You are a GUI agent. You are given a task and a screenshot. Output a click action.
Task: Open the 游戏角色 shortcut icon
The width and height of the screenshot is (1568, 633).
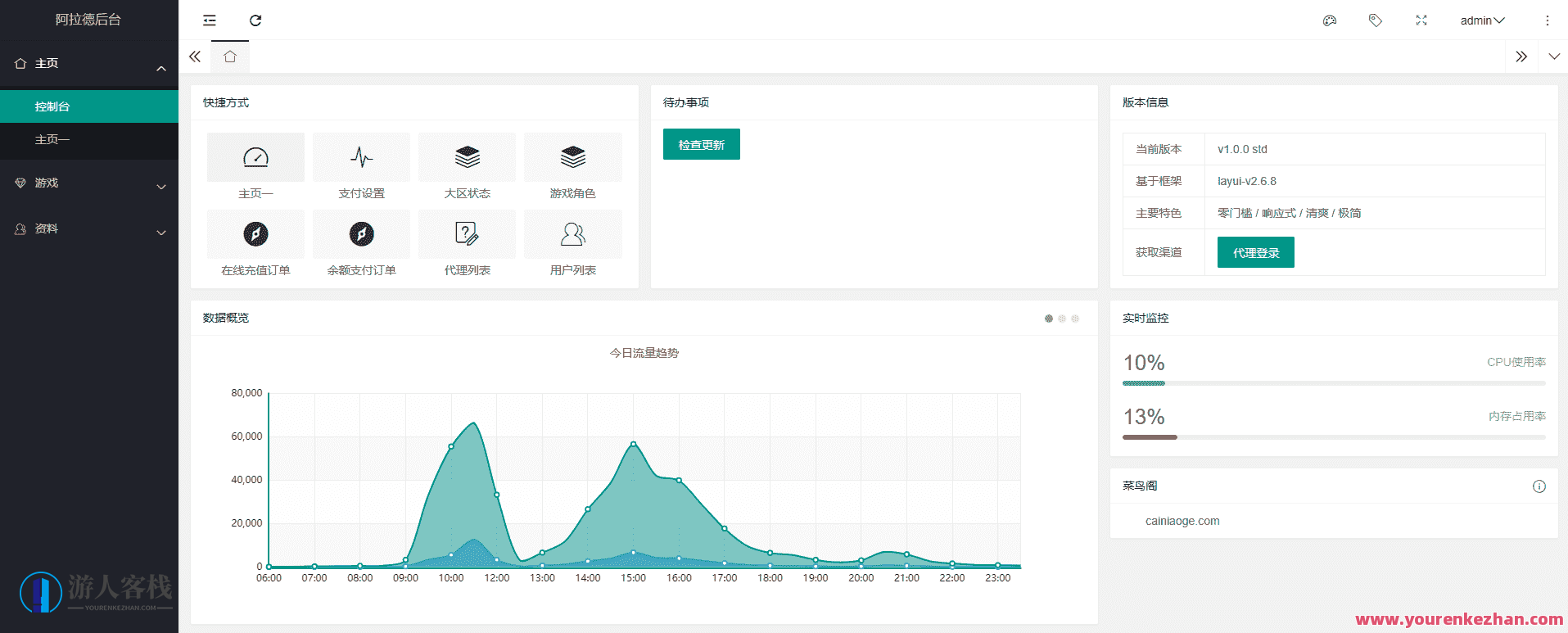pos(572,157)
